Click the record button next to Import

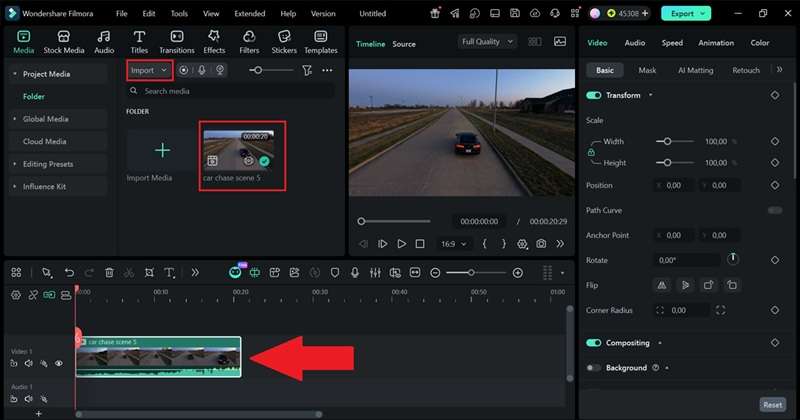(184, 70)
